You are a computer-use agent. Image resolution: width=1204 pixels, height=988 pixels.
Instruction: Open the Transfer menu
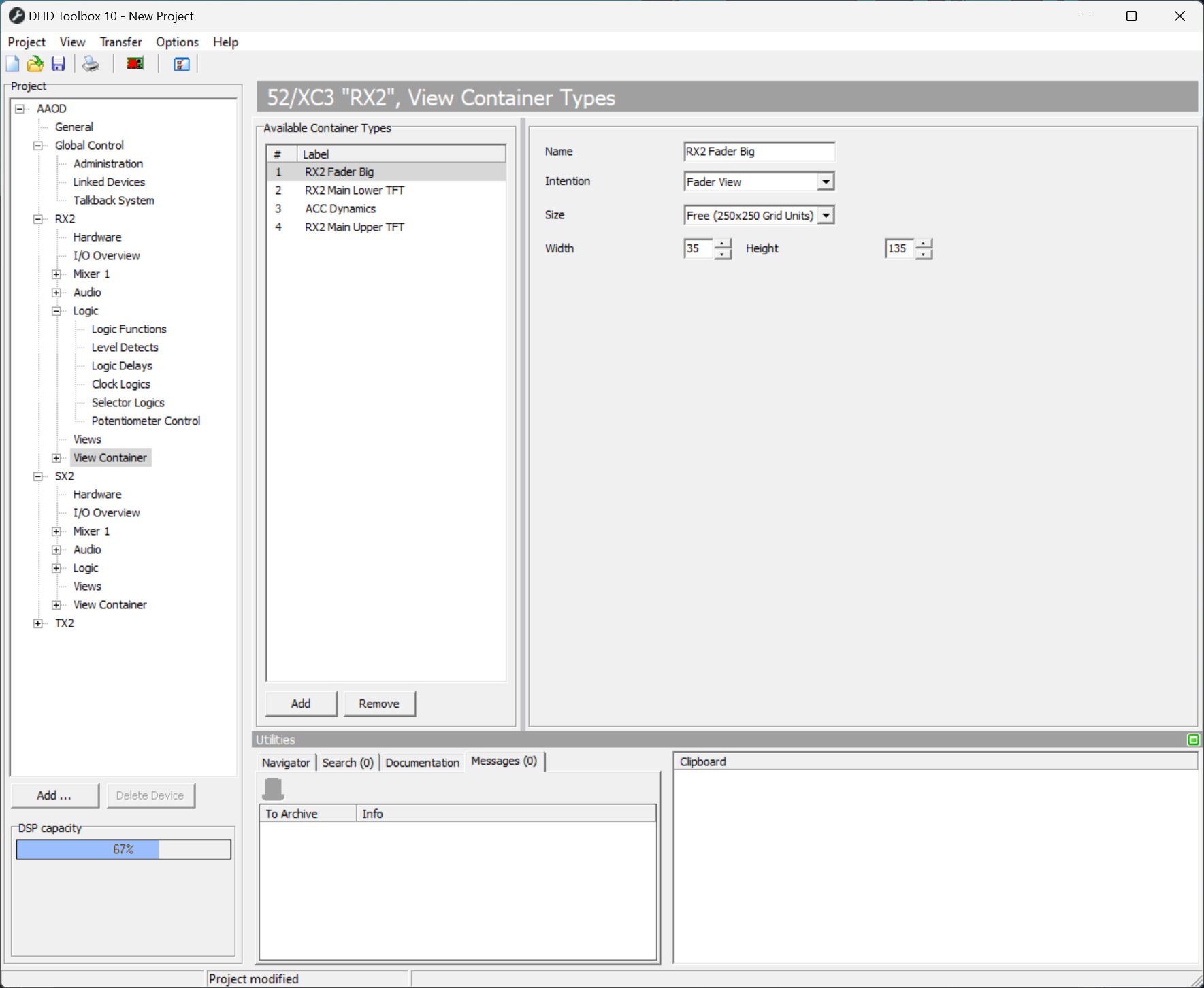pyautogui.click(x=120, y=42)
